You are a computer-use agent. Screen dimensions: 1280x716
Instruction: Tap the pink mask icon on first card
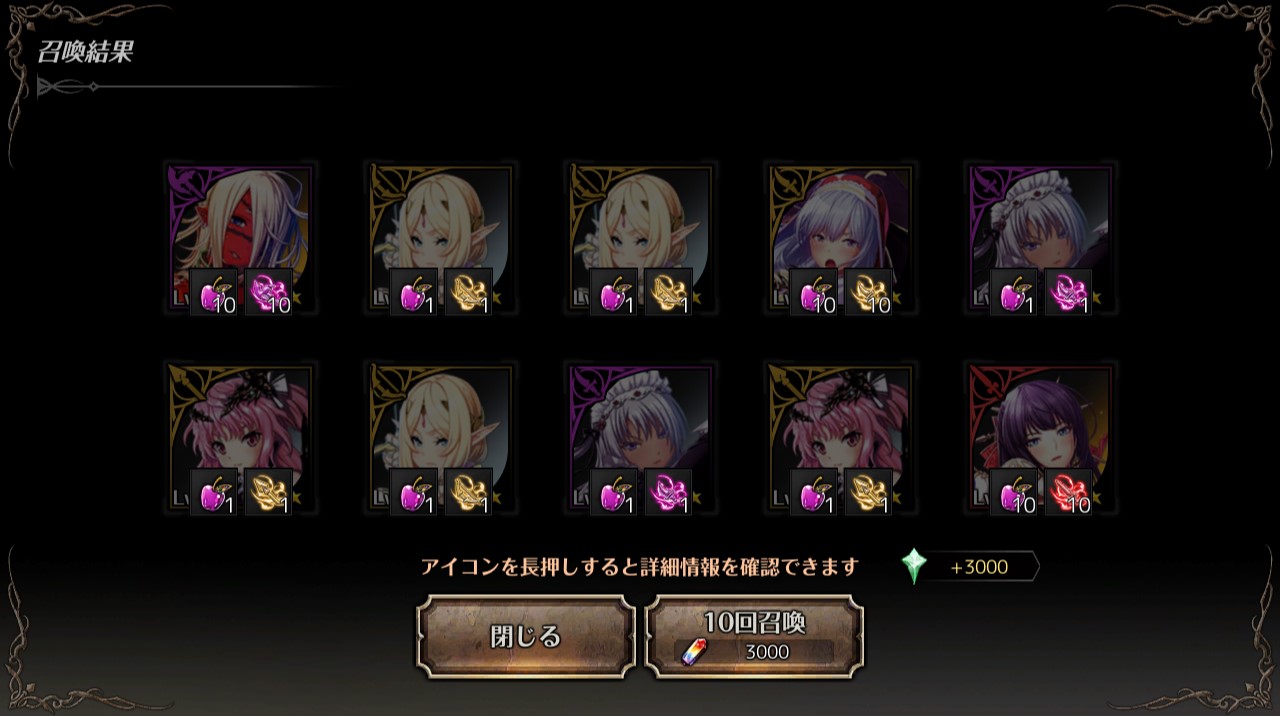[x=269, y=292]
